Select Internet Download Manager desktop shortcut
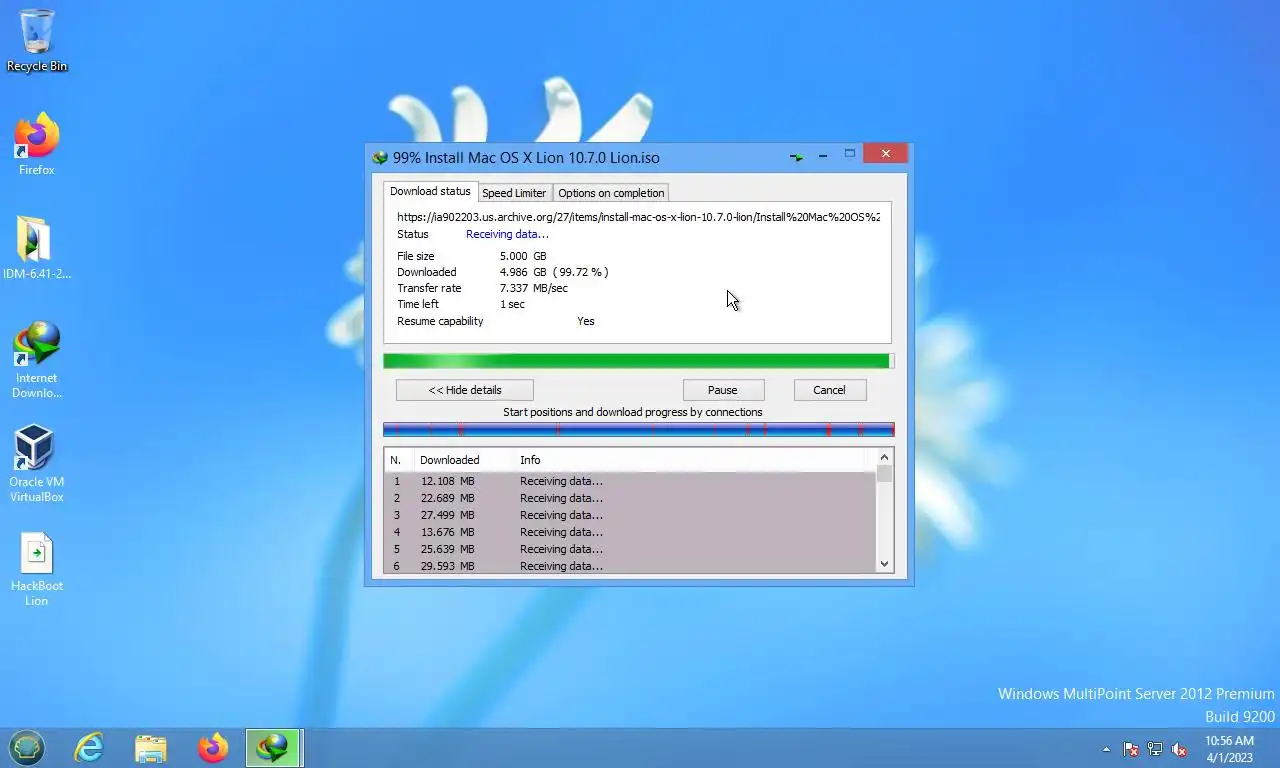Viewport: 1280px width, 768px height. 37,360
